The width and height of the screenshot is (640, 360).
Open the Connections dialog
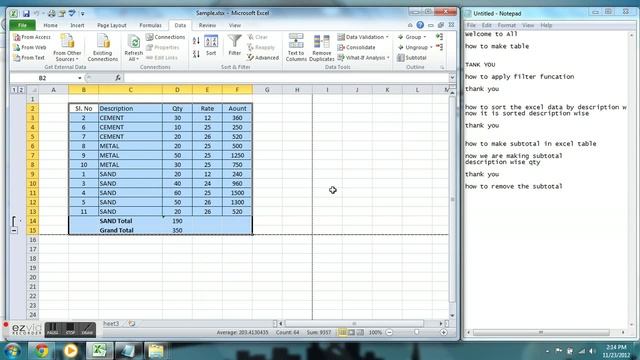pyautogui.click(x=165, y=37)
